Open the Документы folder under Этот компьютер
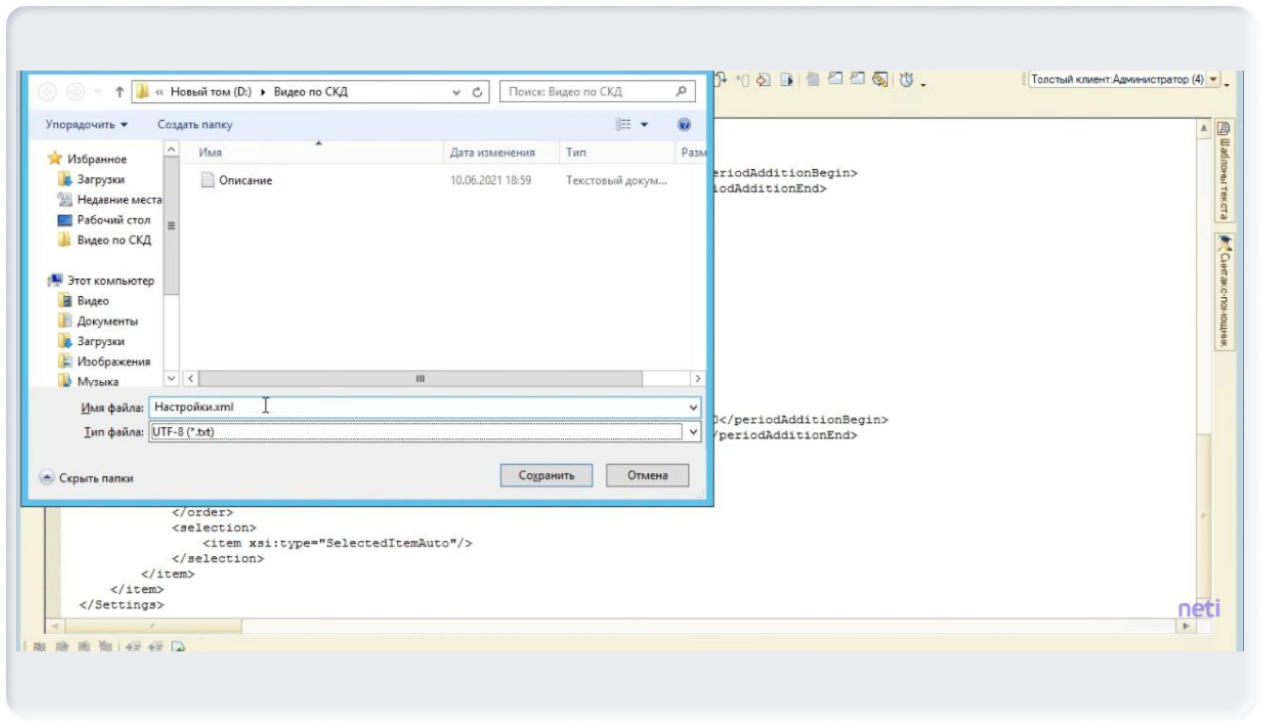Screen dimensions: 1262x724 click(107, 321)
